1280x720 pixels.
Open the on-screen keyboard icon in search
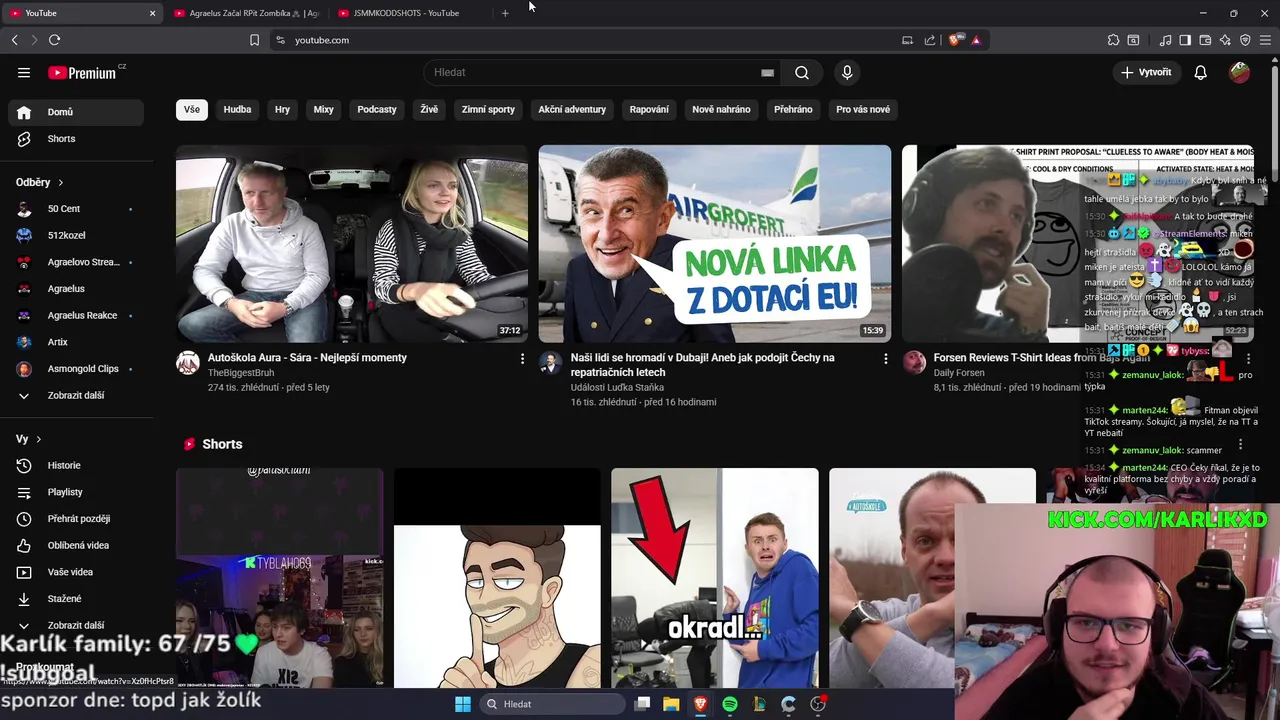767,72
